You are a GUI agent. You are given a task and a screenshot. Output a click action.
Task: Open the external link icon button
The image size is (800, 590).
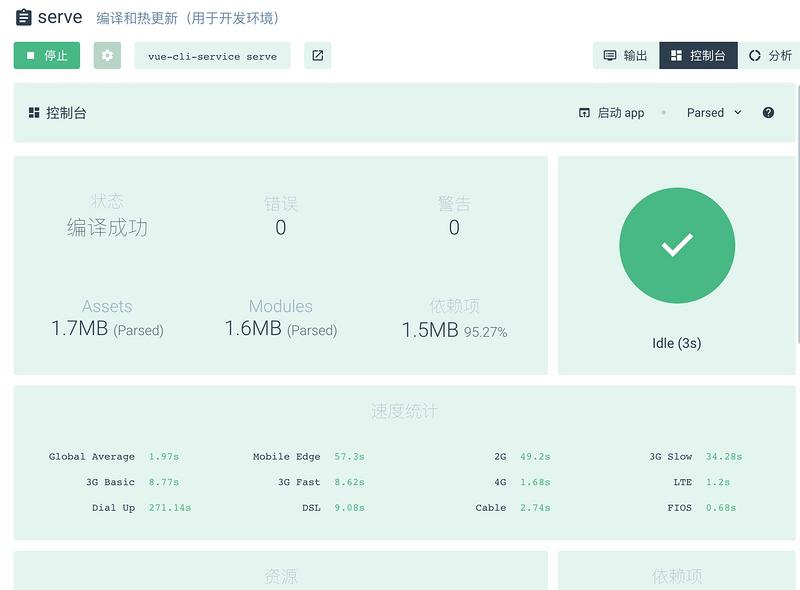tap(317, 55)
